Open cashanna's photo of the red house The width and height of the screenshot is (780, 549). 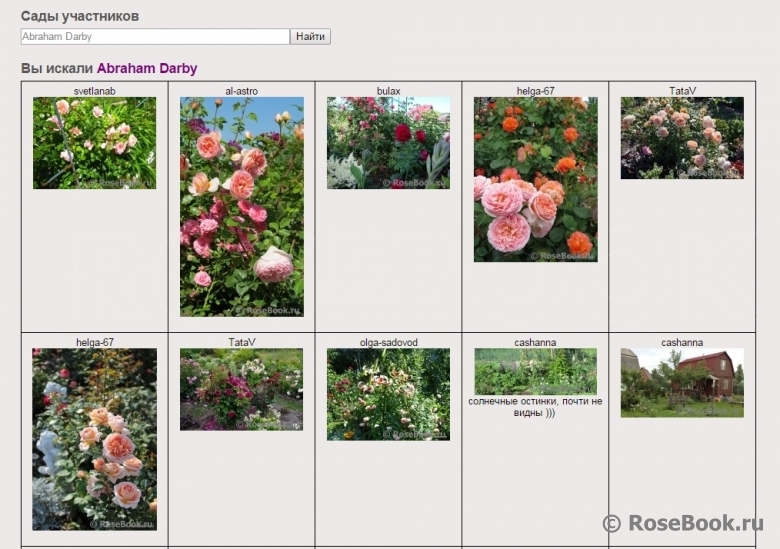(x=682, y=382)
